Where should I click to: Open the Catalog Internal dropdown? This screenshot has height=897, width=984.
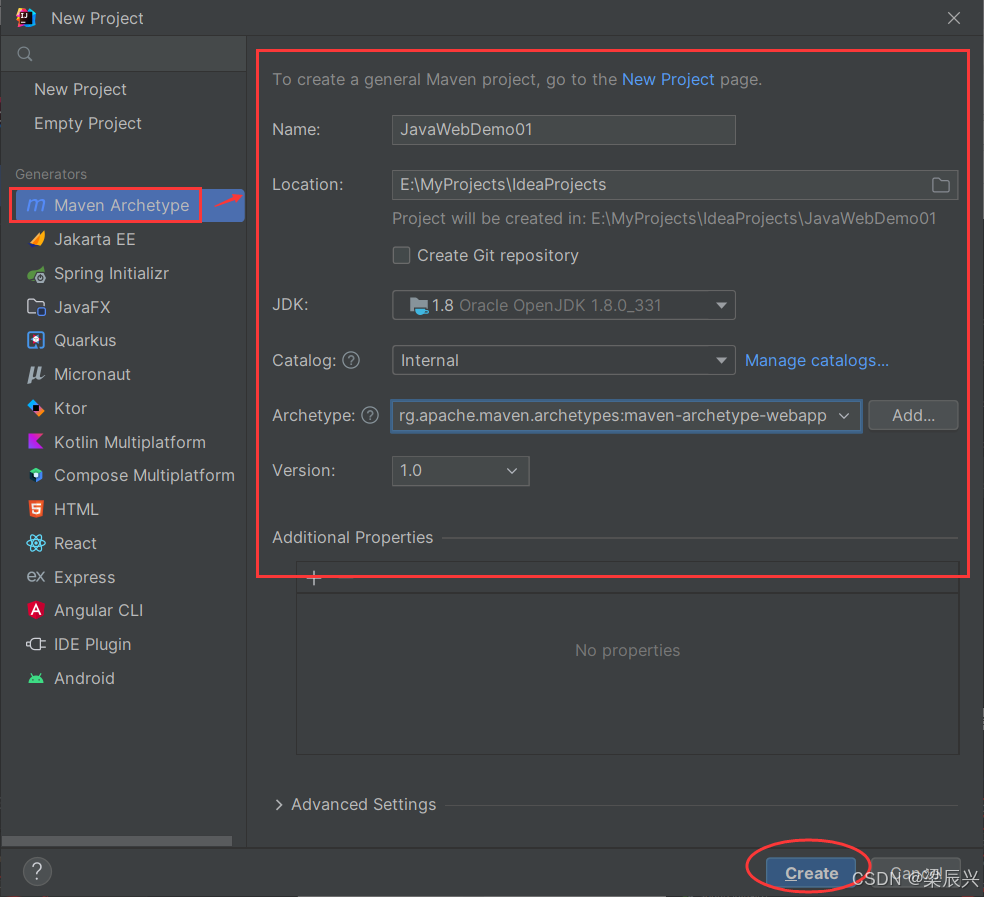click(564, 360)
